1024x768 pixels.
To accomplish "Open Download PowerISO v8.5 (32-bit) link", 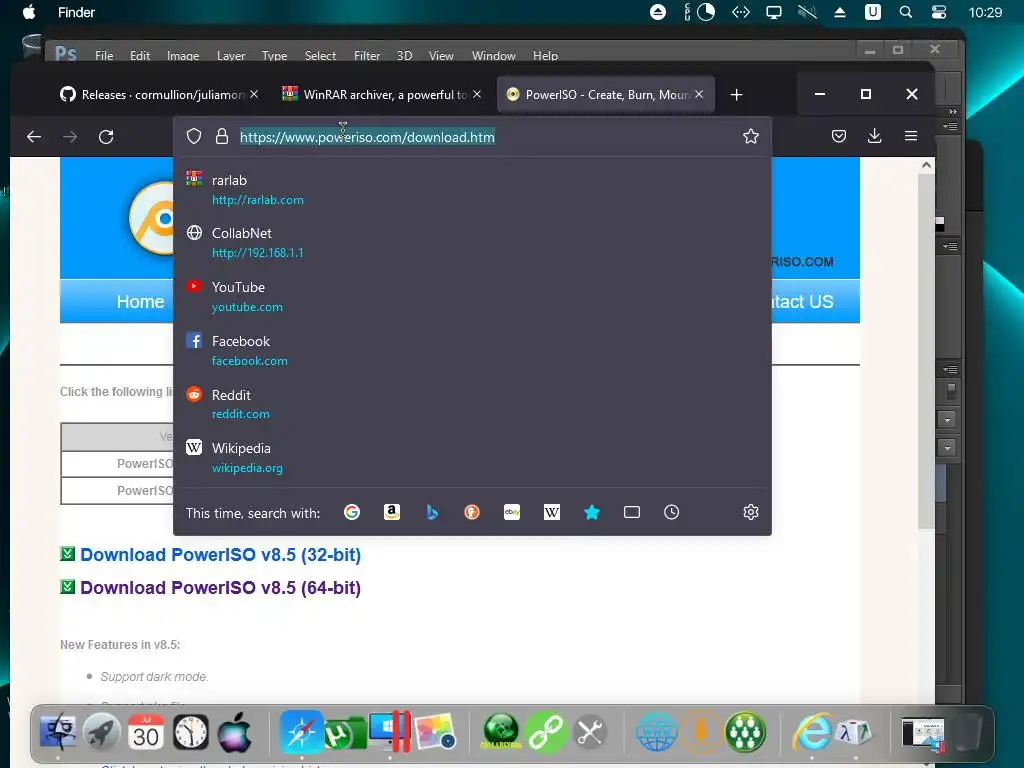I will pyautogui.click(x=220, y=554).
